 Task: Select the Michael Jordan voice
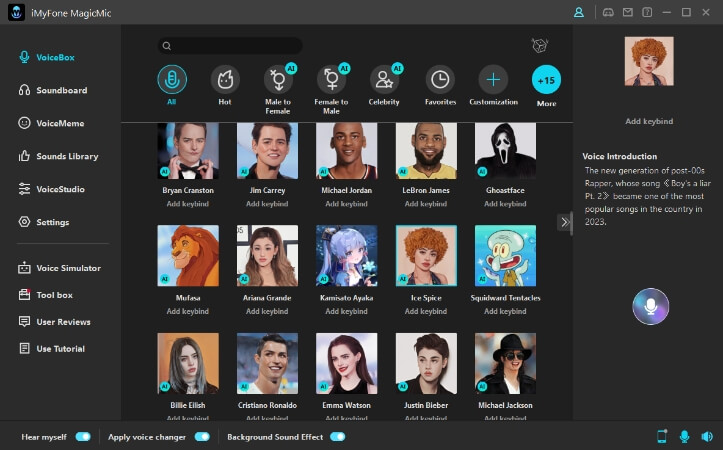coord(347,151)
